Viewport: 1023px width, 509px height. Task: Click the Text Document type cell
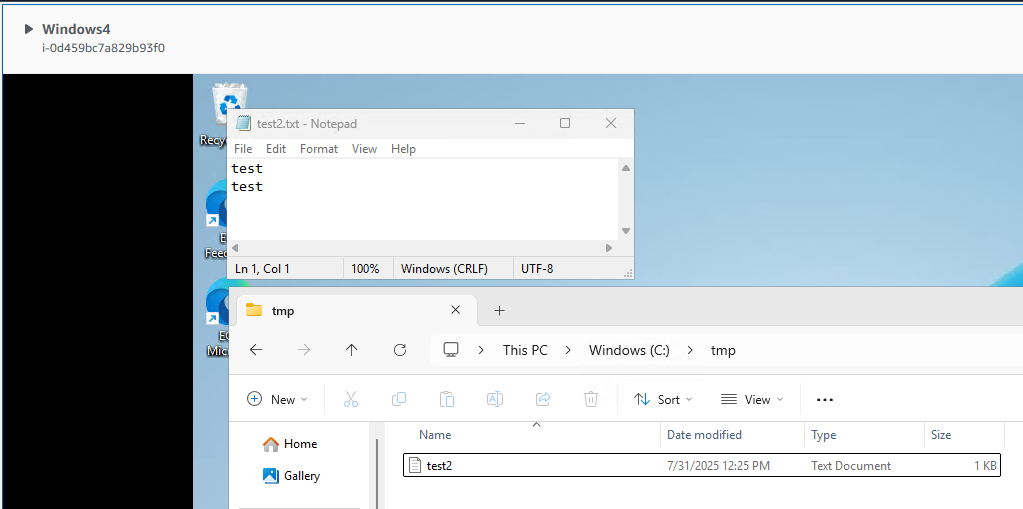[851, 466]
